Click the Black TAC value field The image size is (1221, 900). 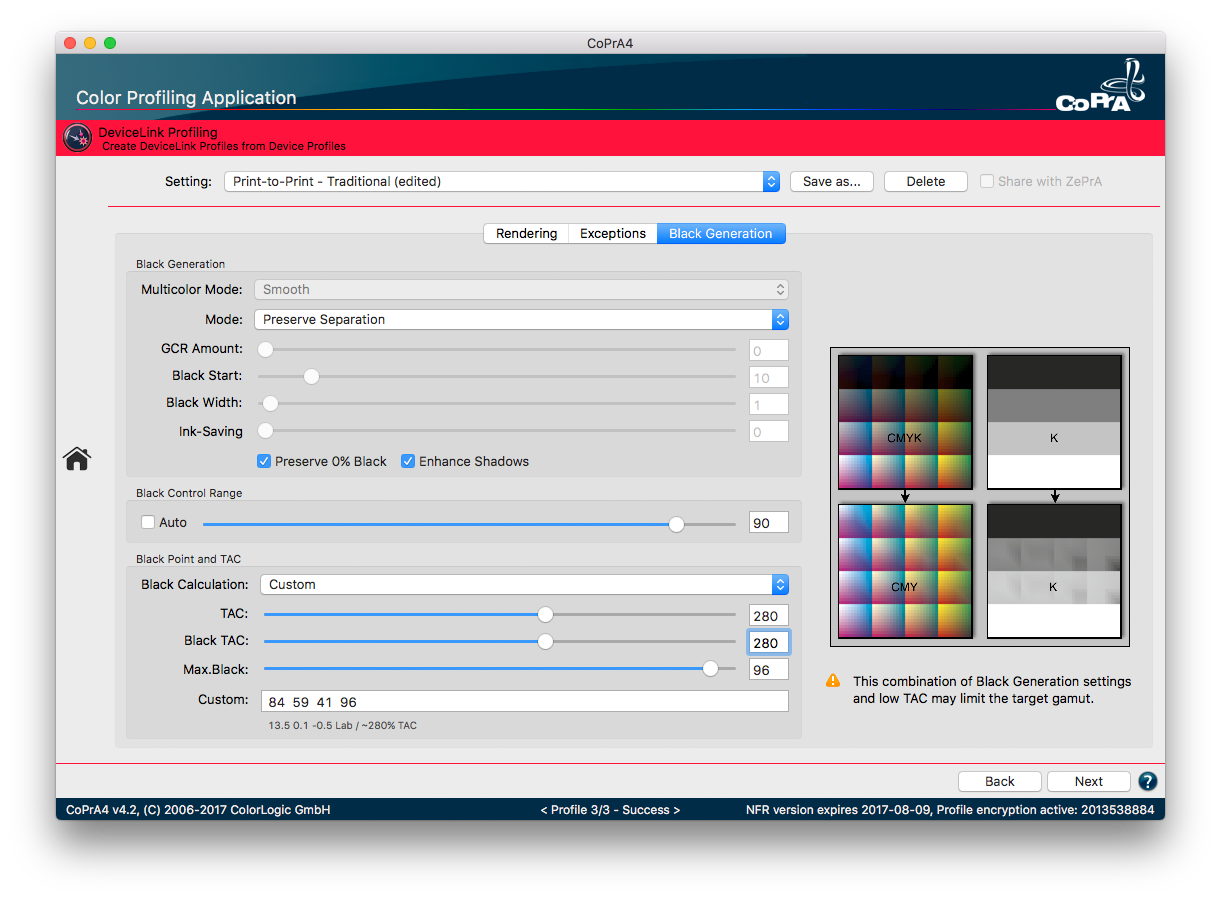(769, 642)
